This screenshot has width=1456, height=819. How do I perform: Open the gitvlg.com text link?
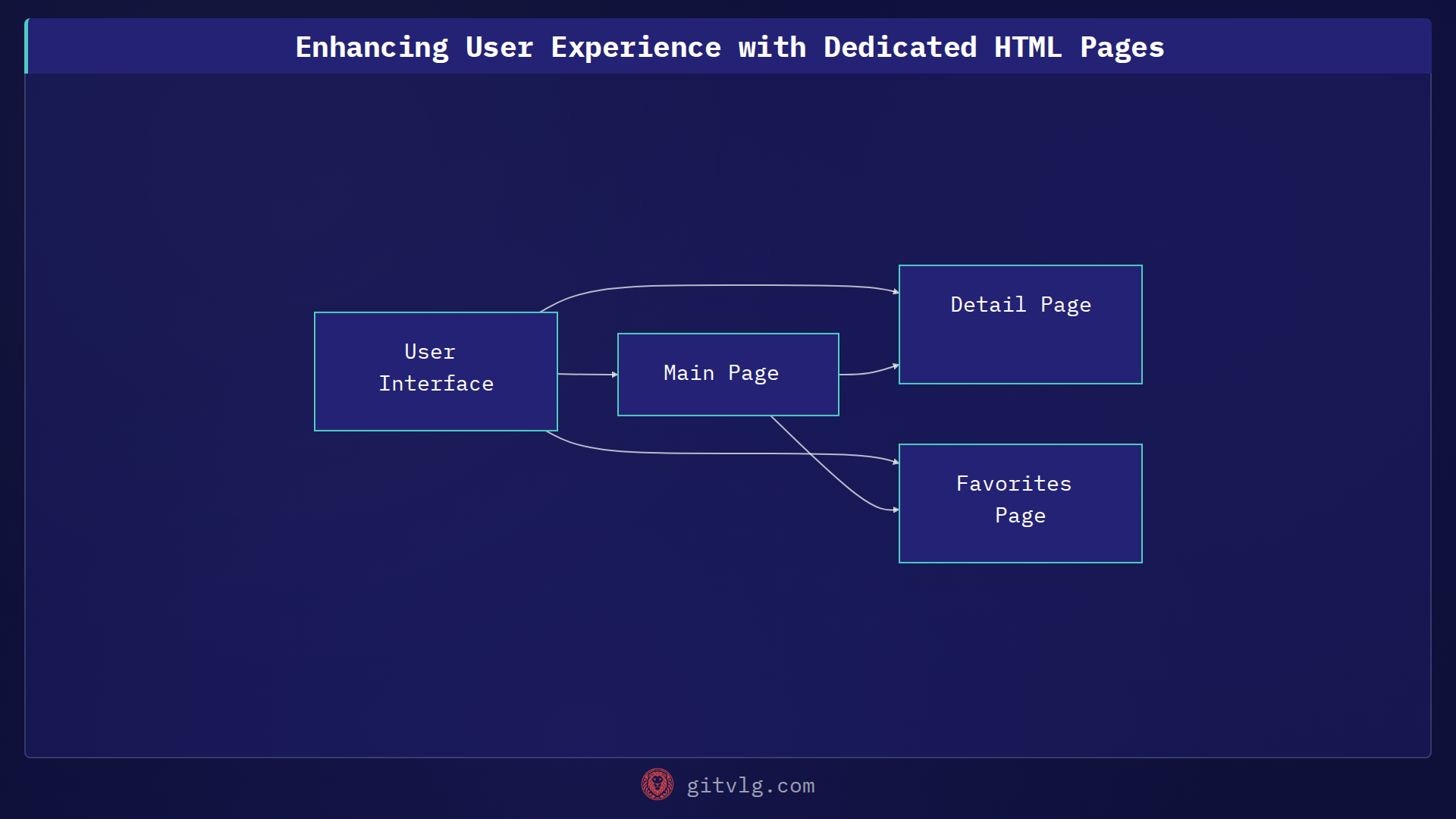(751, 786)
